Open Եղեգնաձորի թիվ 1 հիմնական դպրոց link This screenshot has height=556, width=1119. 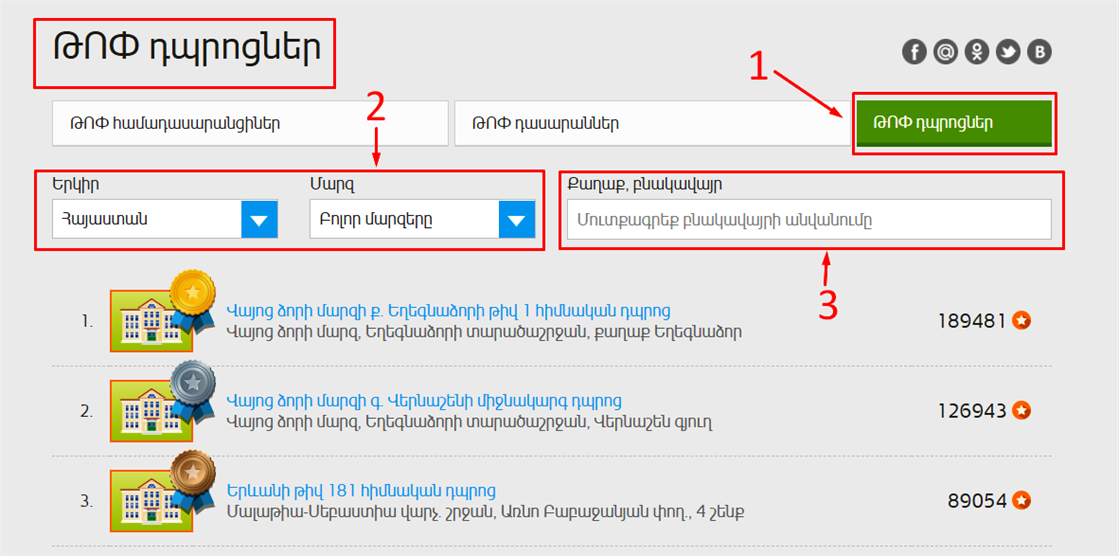tap(448, 311)
